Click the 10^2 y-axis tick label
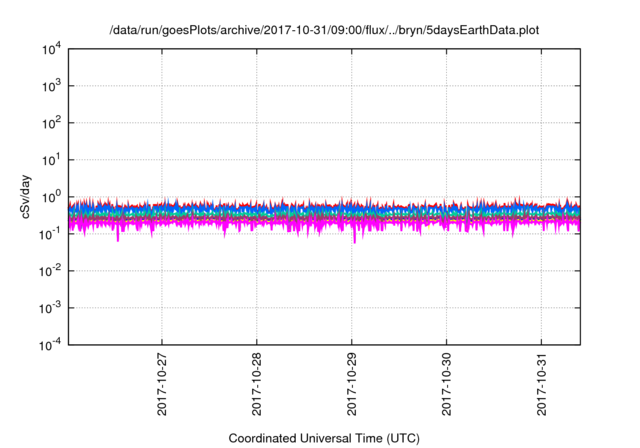The height and width of the screenshot is (448, 640). pos(51,123)
